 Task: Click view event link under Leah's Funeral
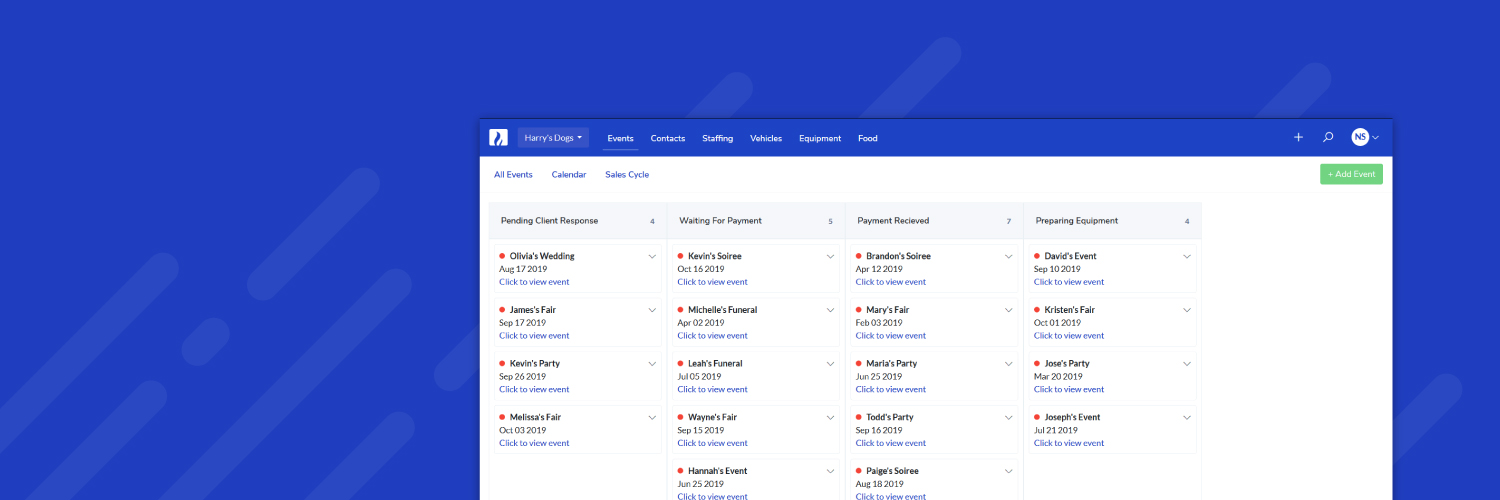tap(712, 390)
